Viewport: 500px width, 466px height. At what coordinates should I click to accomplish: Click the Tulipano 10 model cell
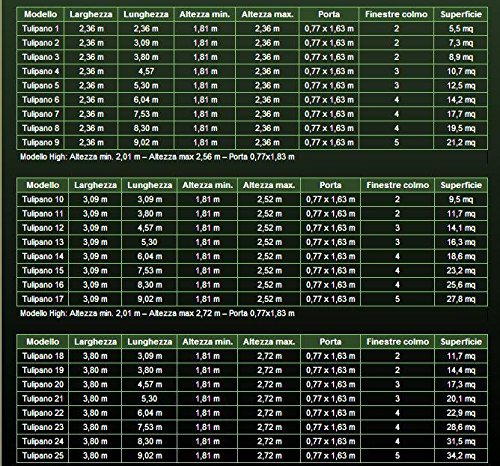pos(43,199)
